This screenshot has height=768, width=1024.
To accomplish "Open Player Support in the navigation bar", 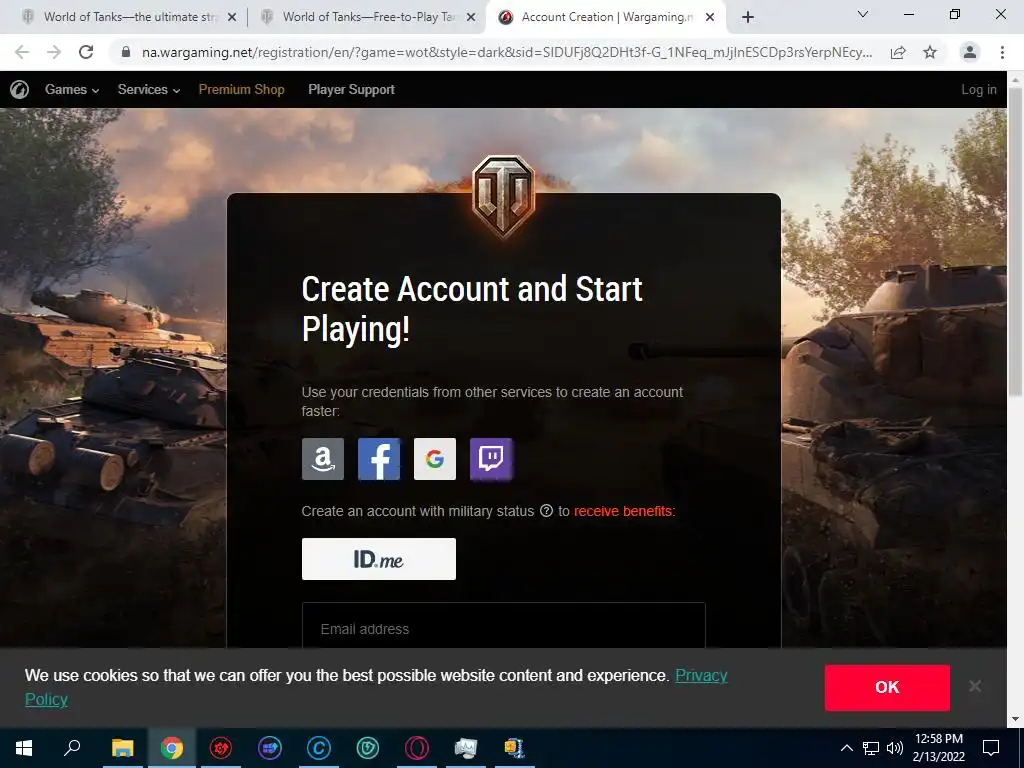I will pyautogui.click(x=351, y=89).
